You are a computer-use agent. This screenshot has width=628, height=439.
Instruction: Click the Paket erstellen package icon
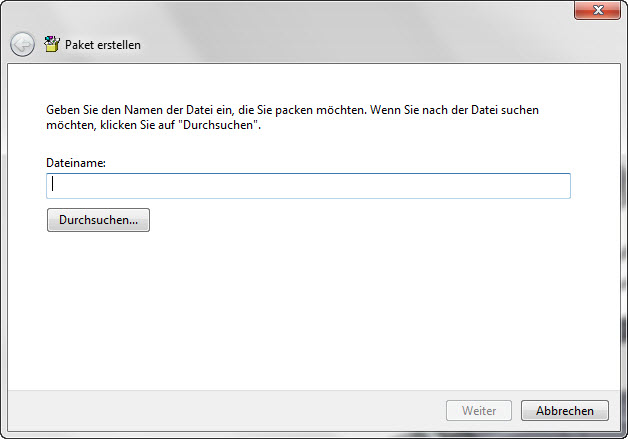point(52,44)
